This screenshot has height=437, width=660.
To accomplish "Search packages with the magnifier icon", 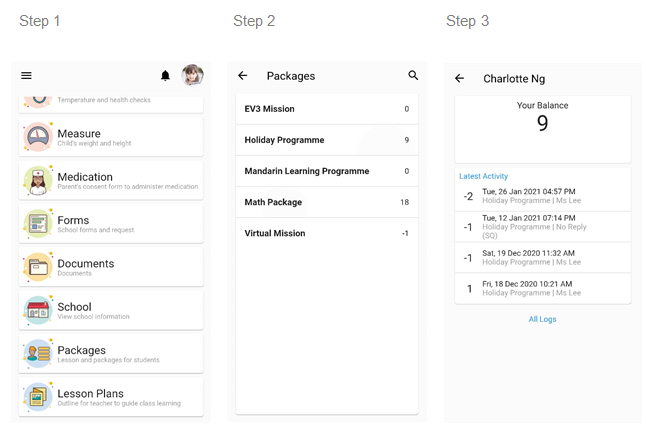I will (413, 76).
